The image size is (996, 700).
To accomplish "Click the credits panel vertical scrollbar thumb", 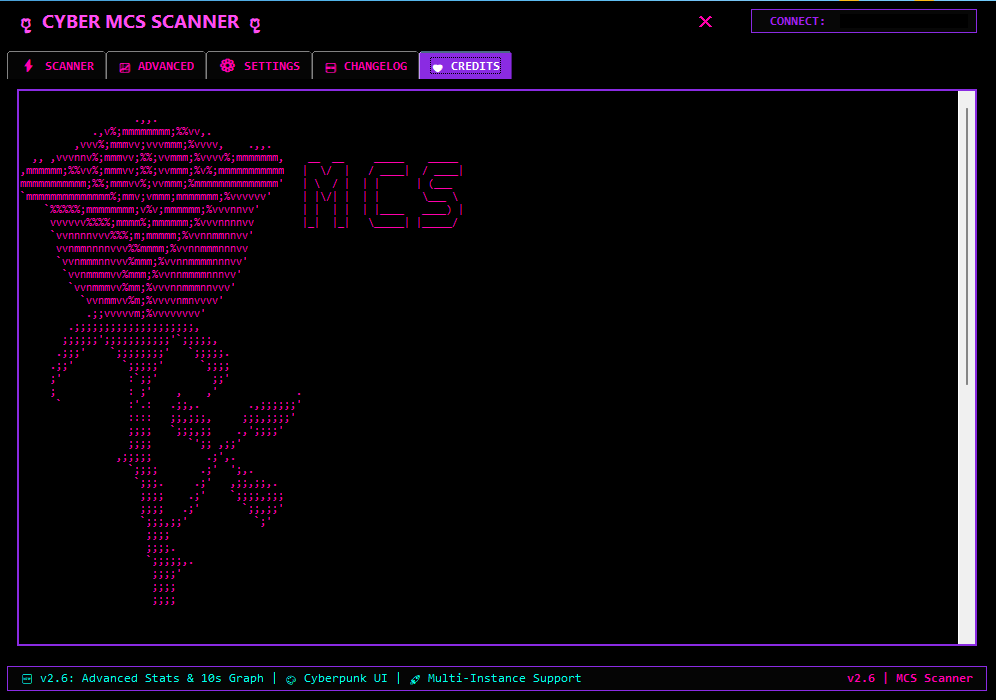I will tap(966, 245).
